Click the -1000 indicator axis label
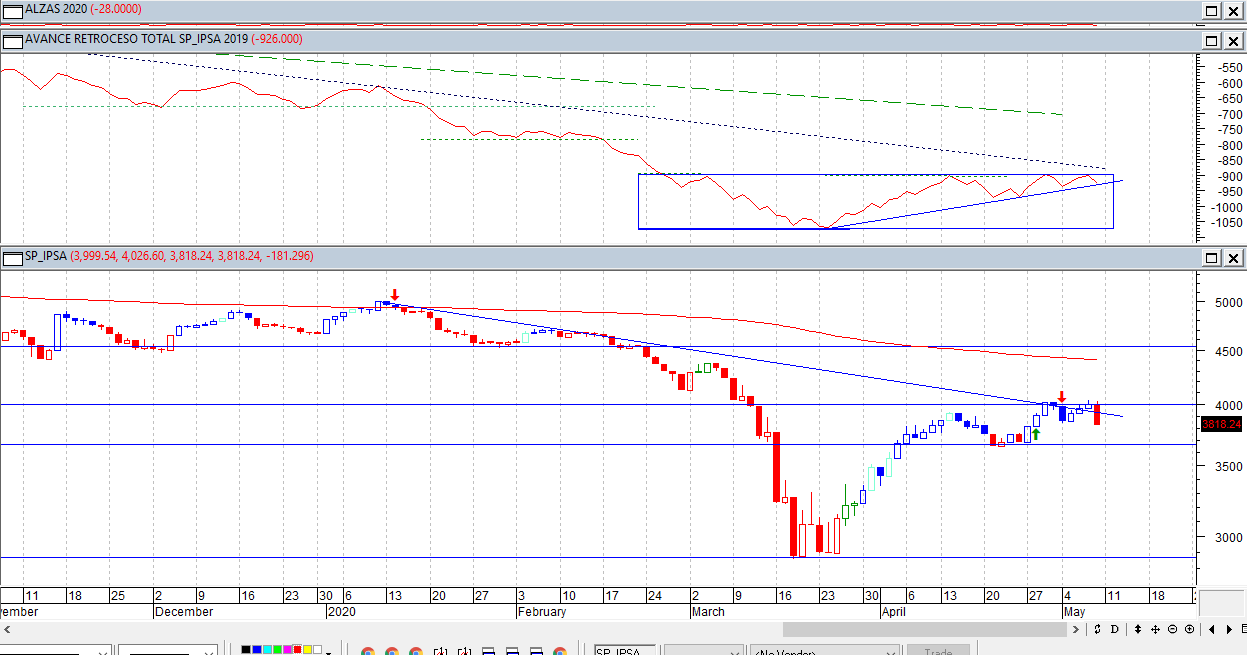This screenshot has width=1247, height=655. click(1226, 208)
